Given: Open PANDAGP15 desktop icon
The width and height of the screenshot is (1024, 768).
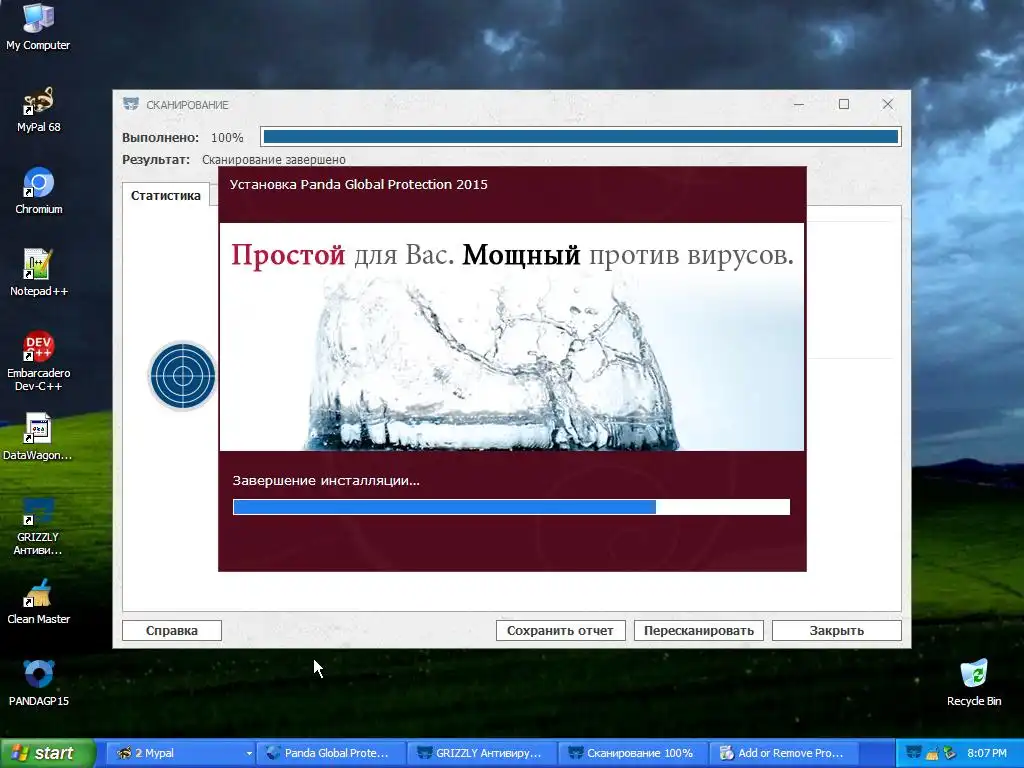Looking at the screenshot, I should click(38, 683).
